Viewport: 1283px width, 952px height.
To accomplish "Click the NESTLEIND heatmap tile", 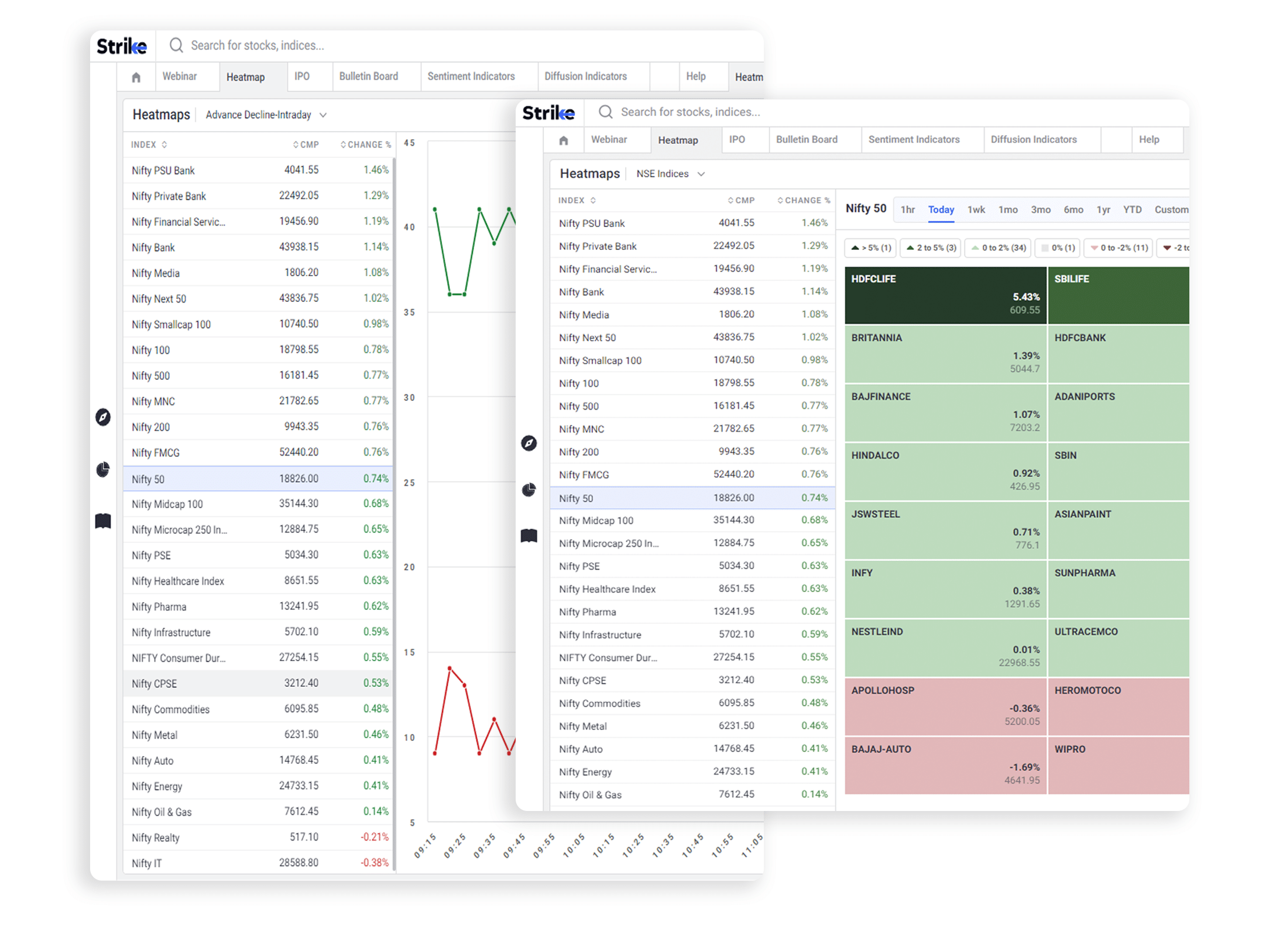I will (x=945, y=648).
